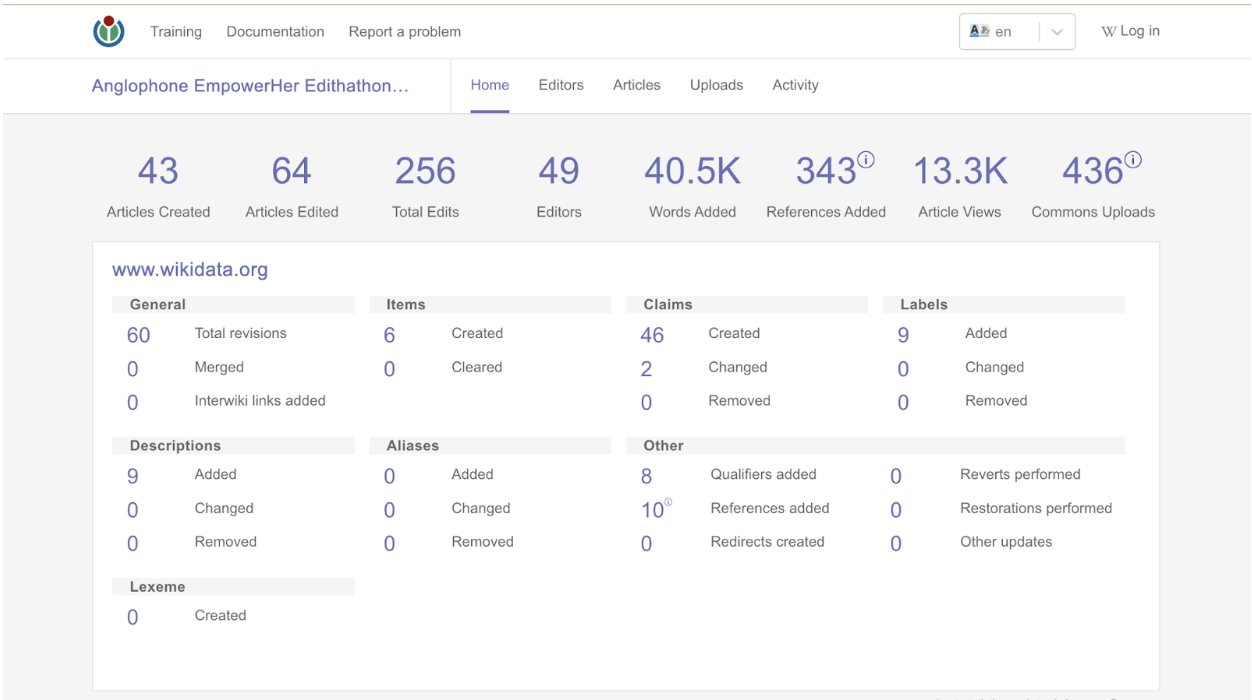Click the Other updates label

(x=1007, y=541)
